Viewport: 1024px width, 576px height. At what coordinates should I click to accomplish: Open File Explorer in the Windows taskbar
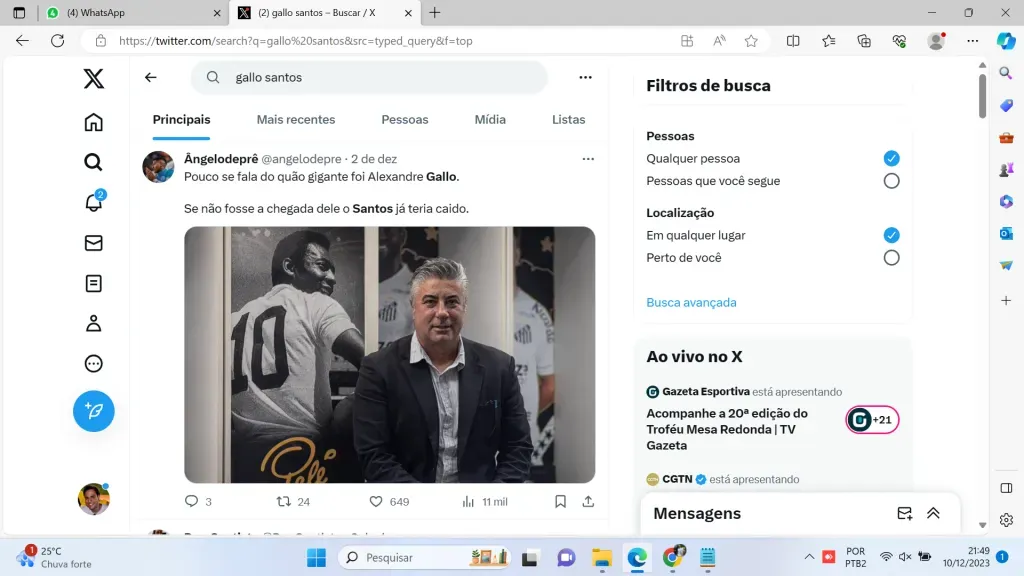click(x=601, y=558)
